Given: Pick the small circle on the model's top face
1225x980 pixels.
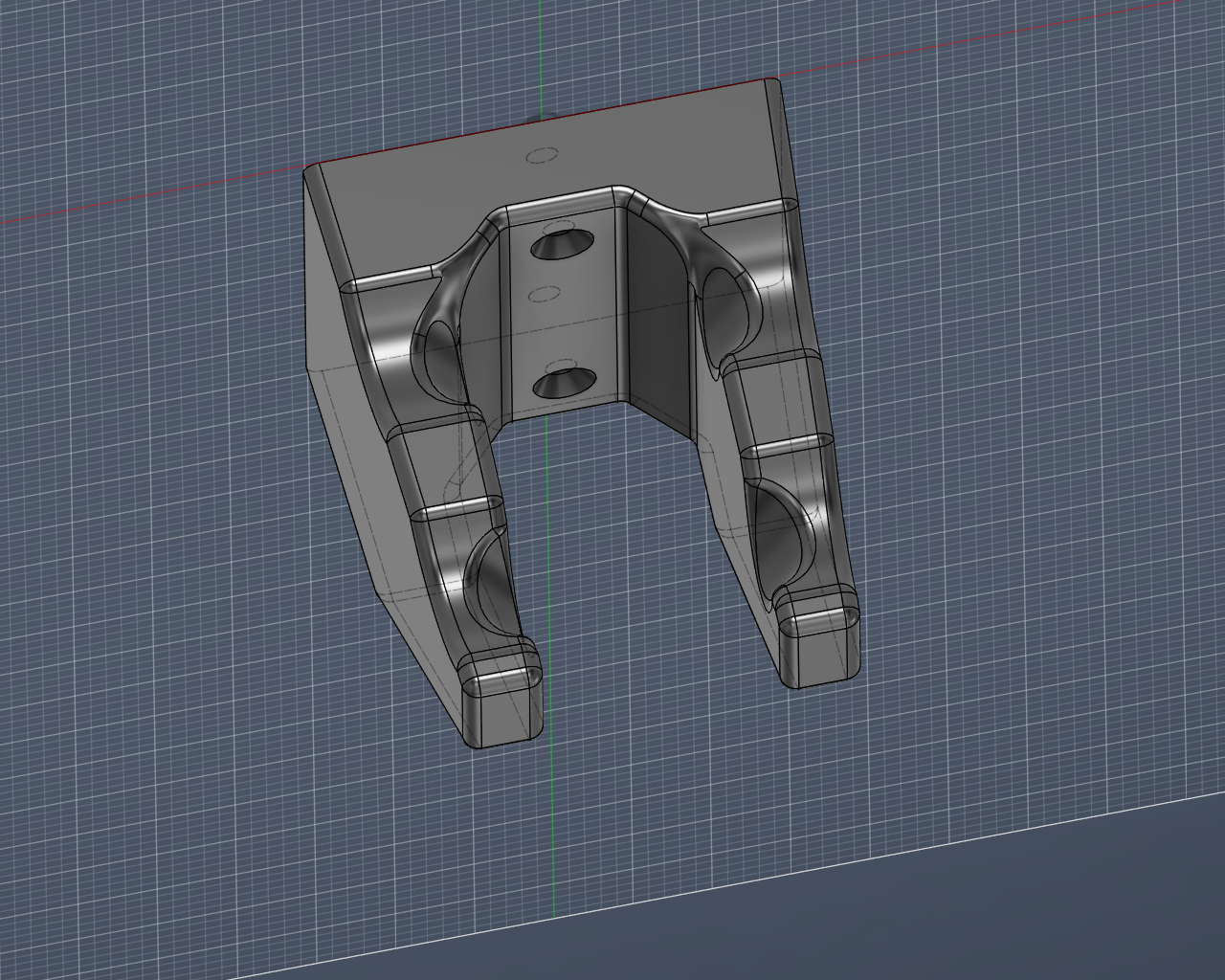Looking at the screenshot, I should [x=543, y=155].
